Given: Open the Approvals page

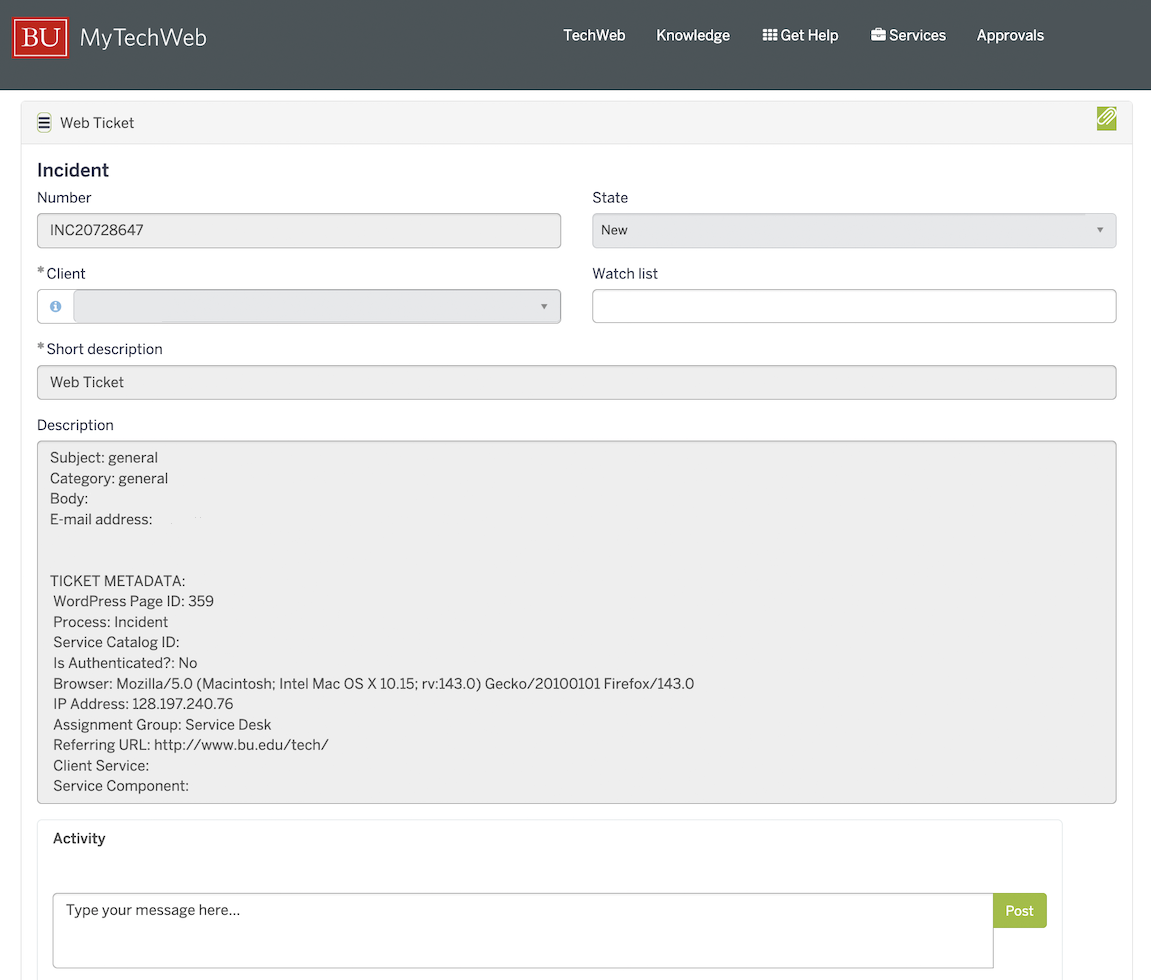Looking at the screenshot, I should pos(1010,35).
